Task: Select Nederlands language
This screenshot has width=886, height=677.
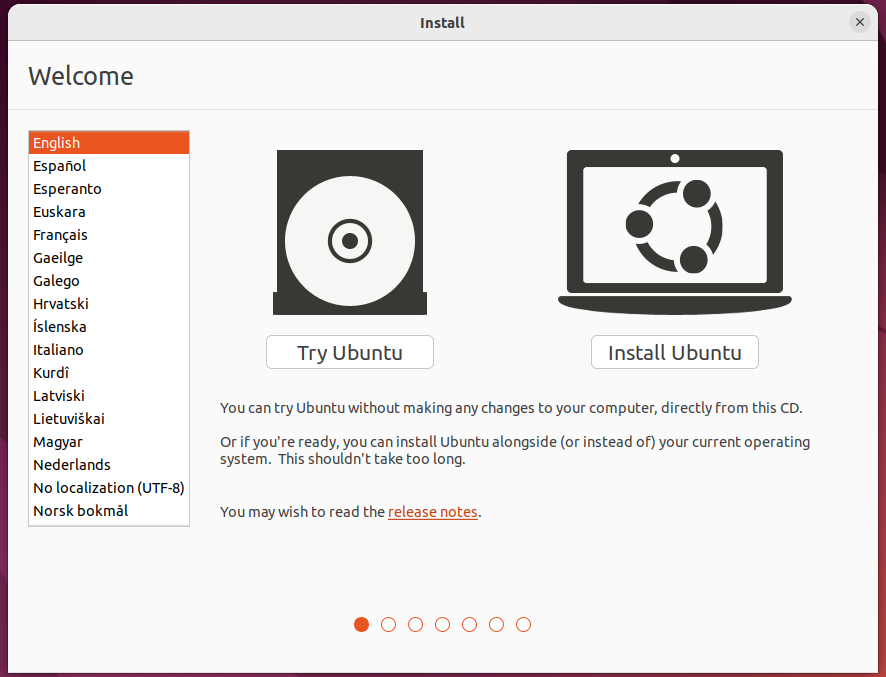Action: (x=109, y=465)
